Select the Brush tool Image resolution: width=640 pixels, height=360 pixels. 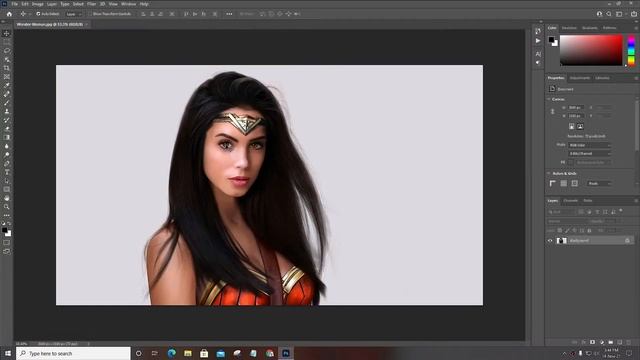pos(7,102)
